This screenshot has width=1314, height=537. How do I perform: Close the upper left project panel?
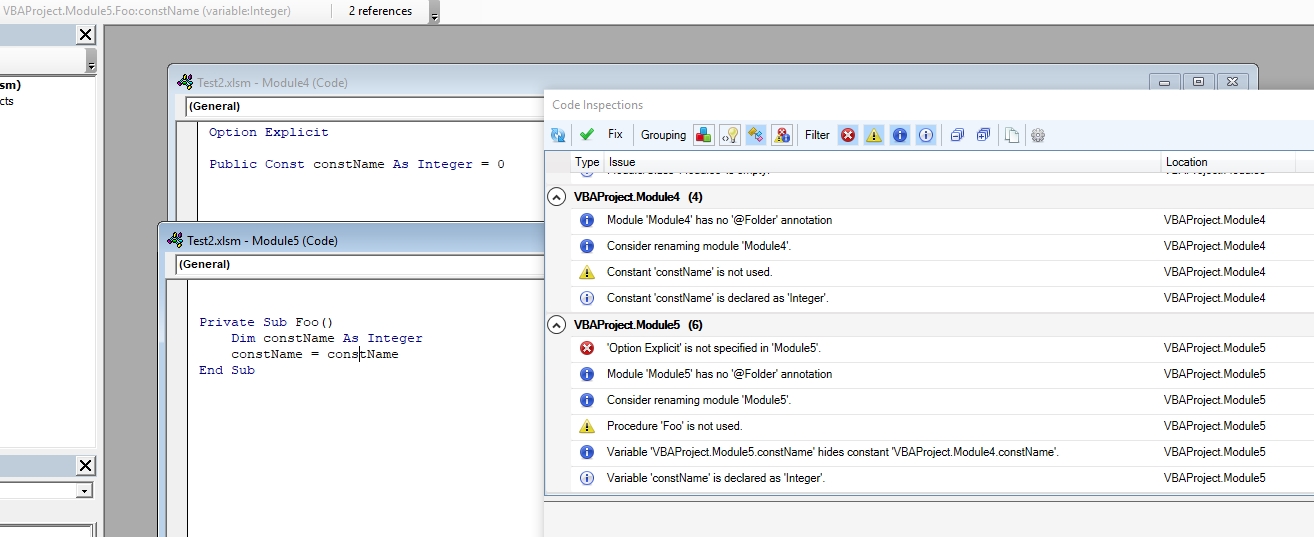click(x=85, y=35)
